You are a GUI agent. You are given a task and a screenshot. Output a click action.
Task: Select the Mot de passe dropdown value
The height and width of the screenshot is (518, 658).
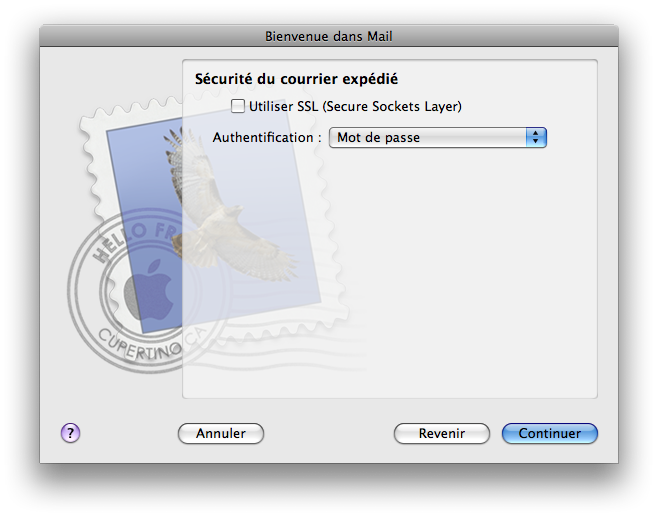point(380,137)
